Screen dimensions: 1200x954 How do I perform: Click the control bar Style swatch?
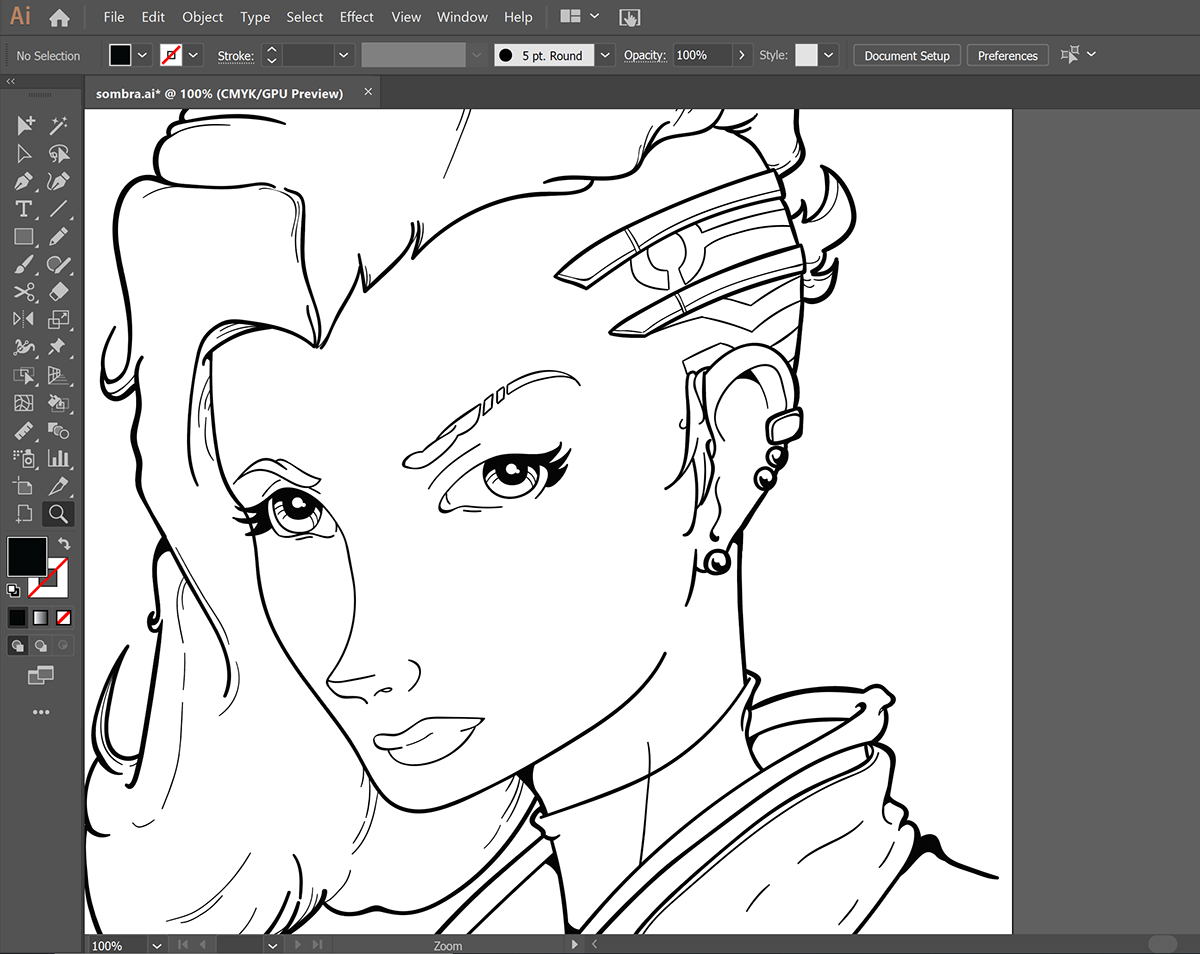[806, 55]
